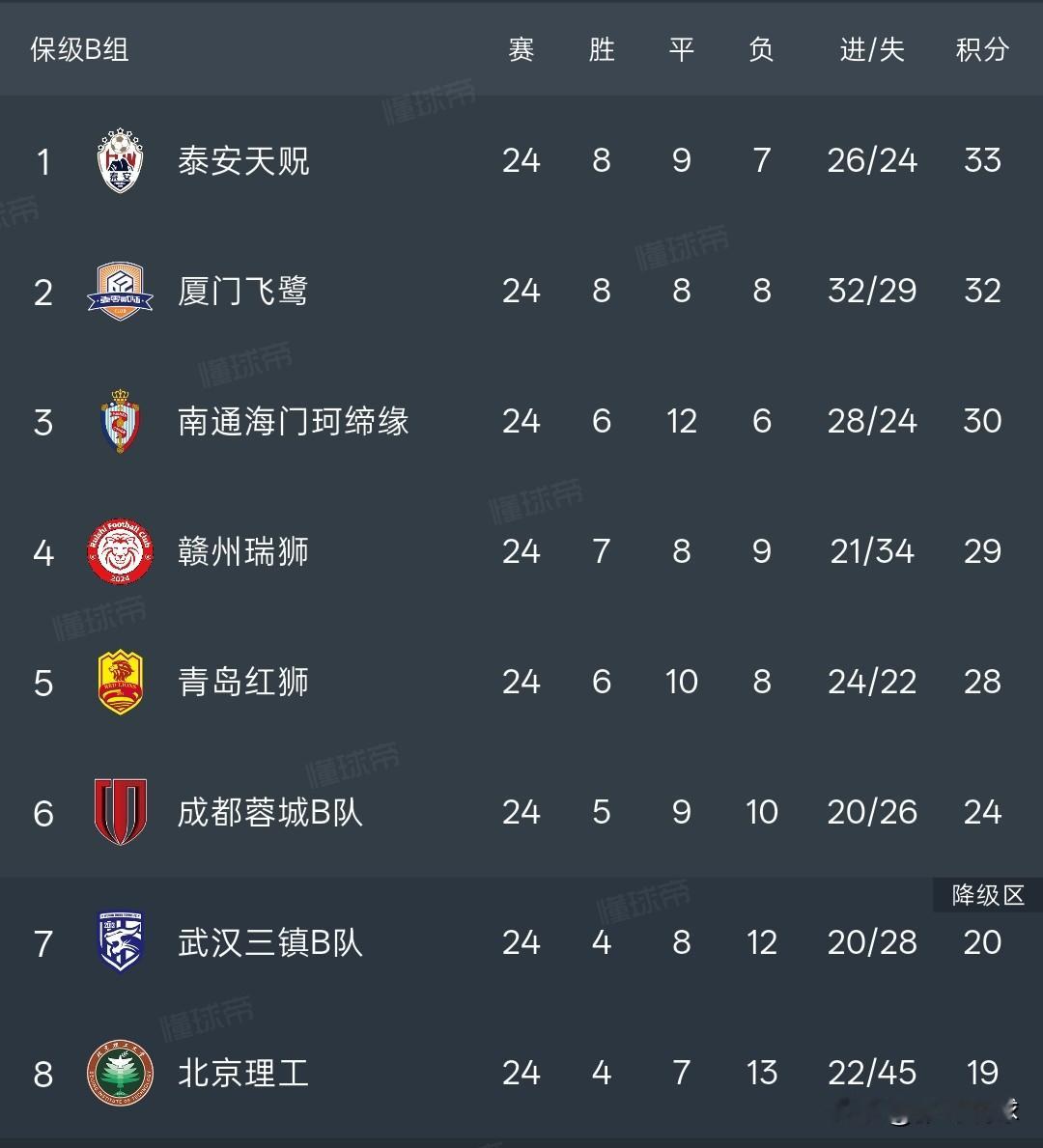
Task: Open the 厦门飞鹭 team name link
Action: coord(243,292)
